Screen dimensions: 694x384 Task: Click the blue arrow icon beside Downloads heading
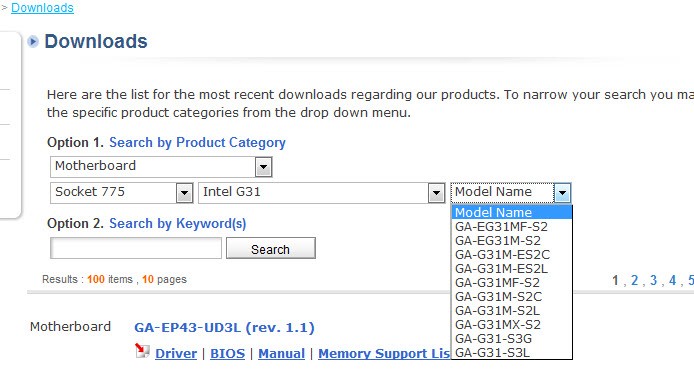pos(33,42)
